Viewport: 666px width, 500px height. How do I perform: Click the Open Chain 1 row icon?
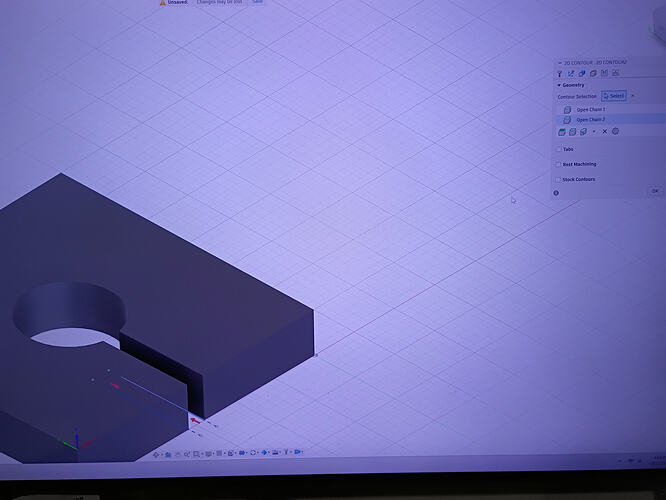point(567,110)
